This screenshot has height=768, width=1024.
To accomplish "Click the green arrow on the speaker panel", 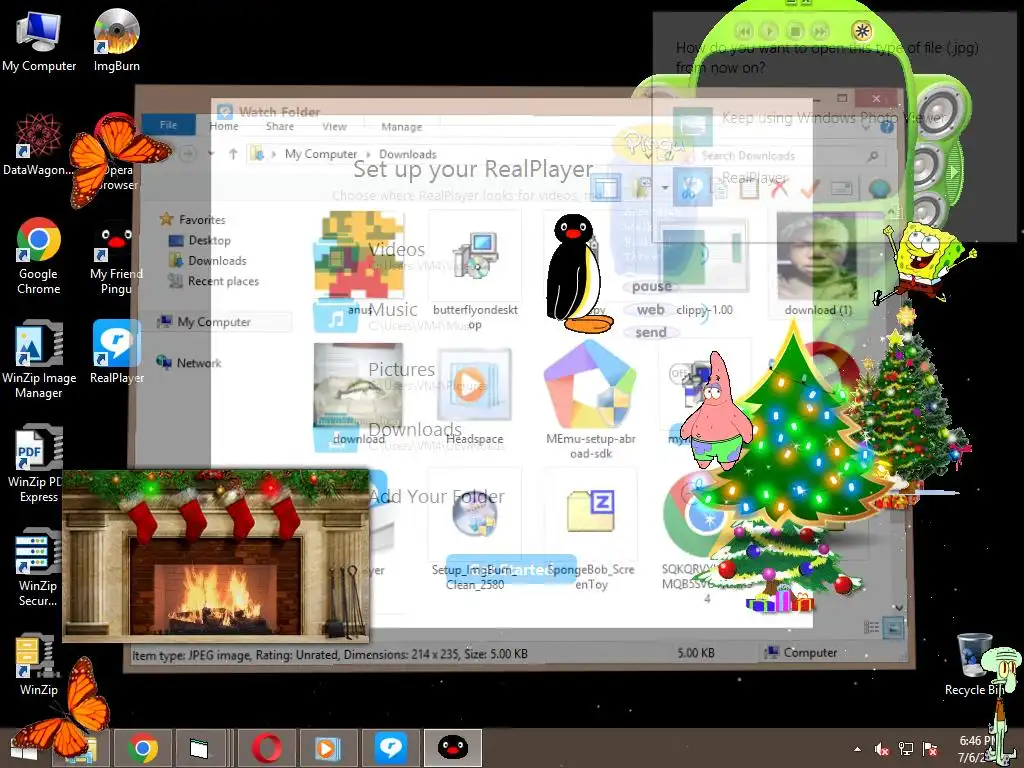I will click(x=955, y=172).
